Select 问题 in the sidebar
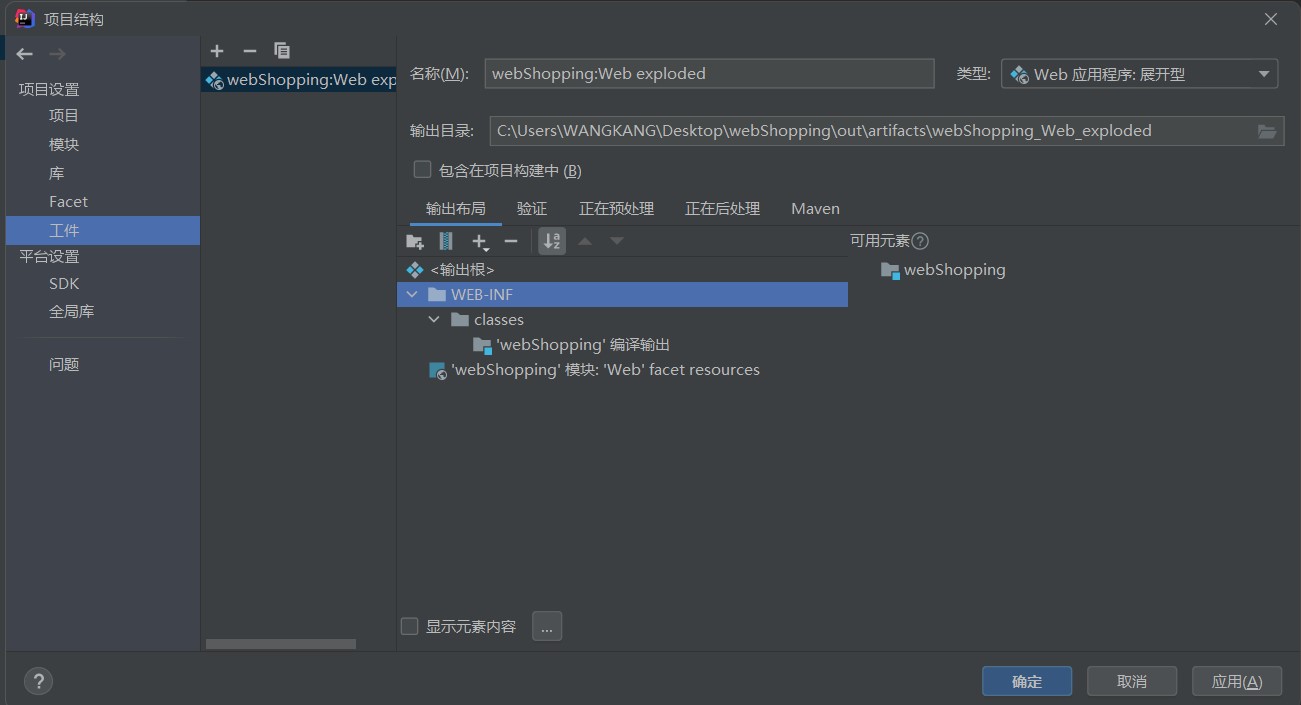 click(64, 365)
